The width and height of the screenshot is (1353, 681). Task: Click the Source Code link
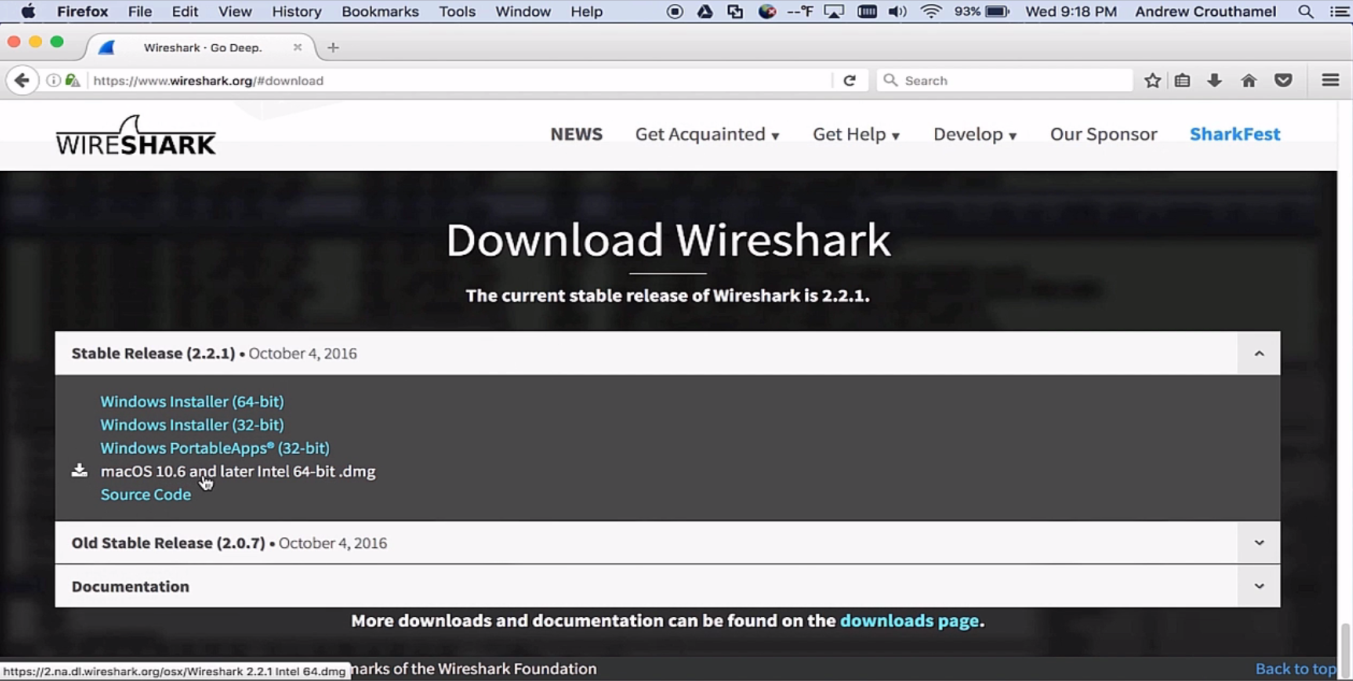pyautogui.click(x=145, y=495)
